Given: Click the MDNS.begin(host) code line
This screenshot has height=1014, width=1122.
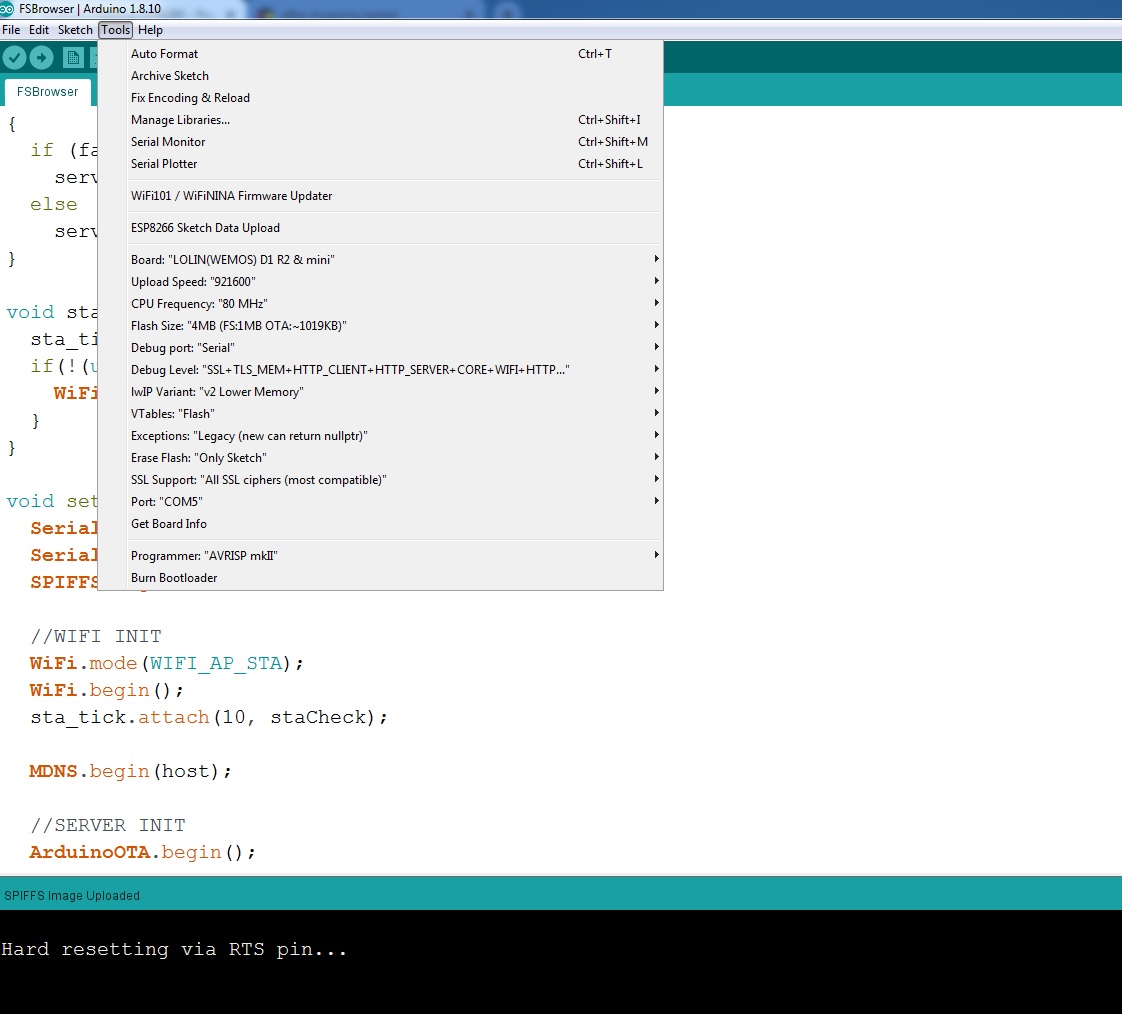Looking at the screenshot, I should coord(131,771).
